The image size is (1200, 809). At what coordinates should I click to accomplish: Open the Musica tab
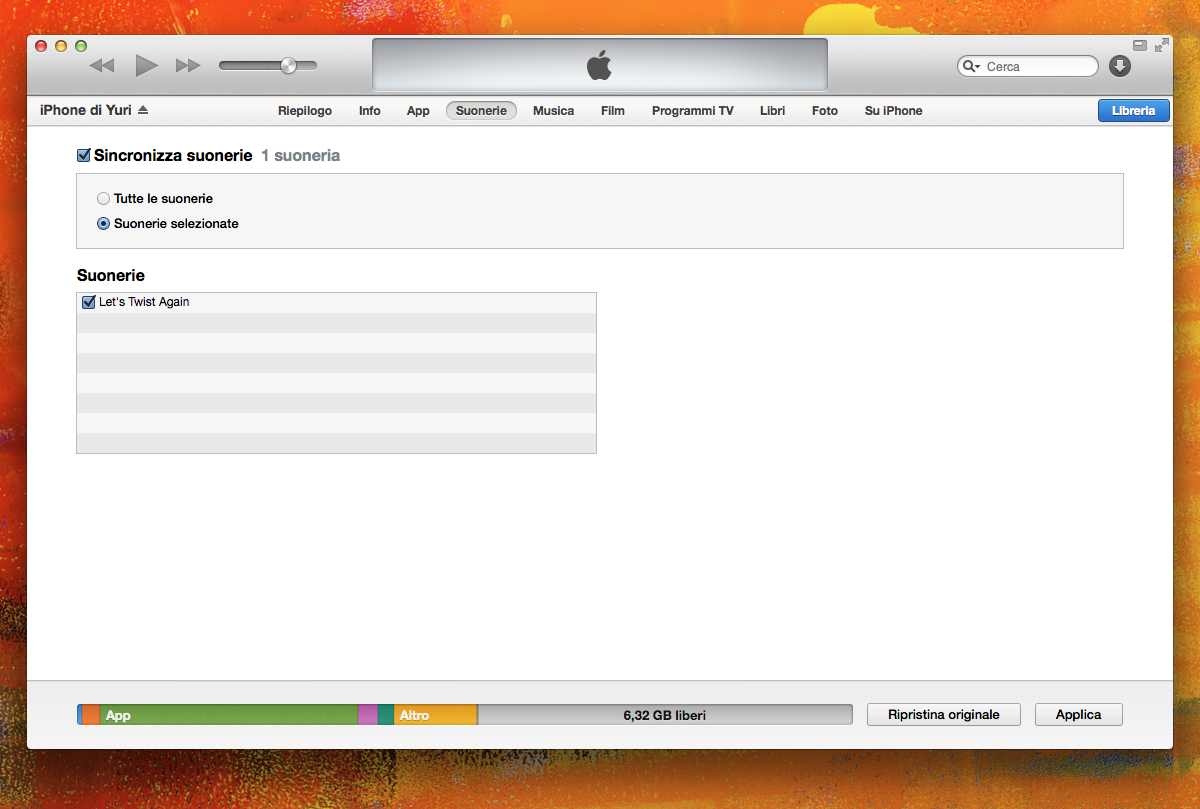[553, 111]
